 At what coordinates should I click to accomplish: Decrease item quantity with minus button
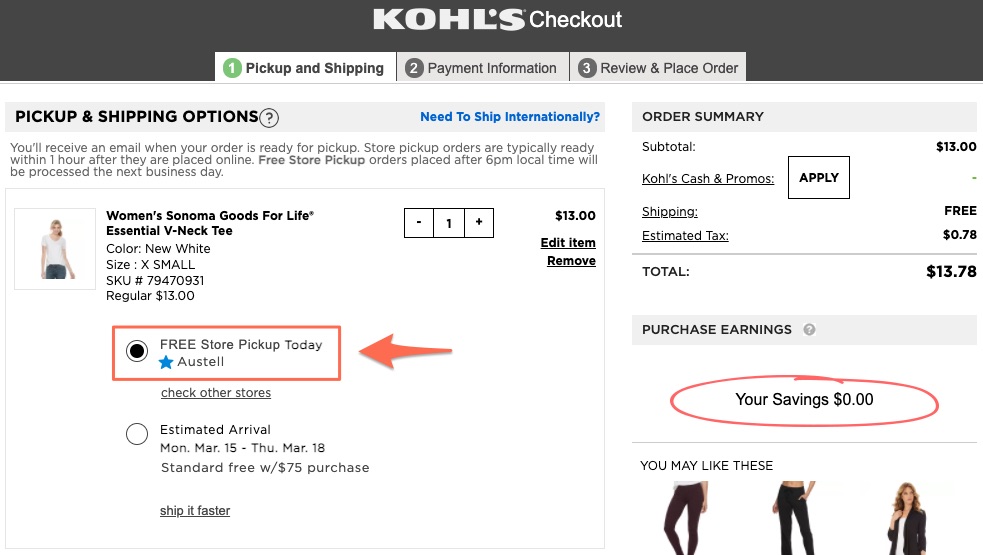point(419,222)
